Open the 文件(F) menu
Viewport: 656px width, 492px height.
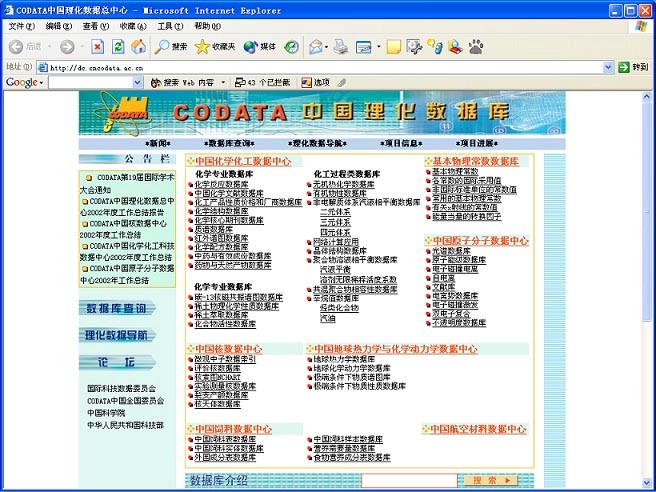[x=22, y=26]
